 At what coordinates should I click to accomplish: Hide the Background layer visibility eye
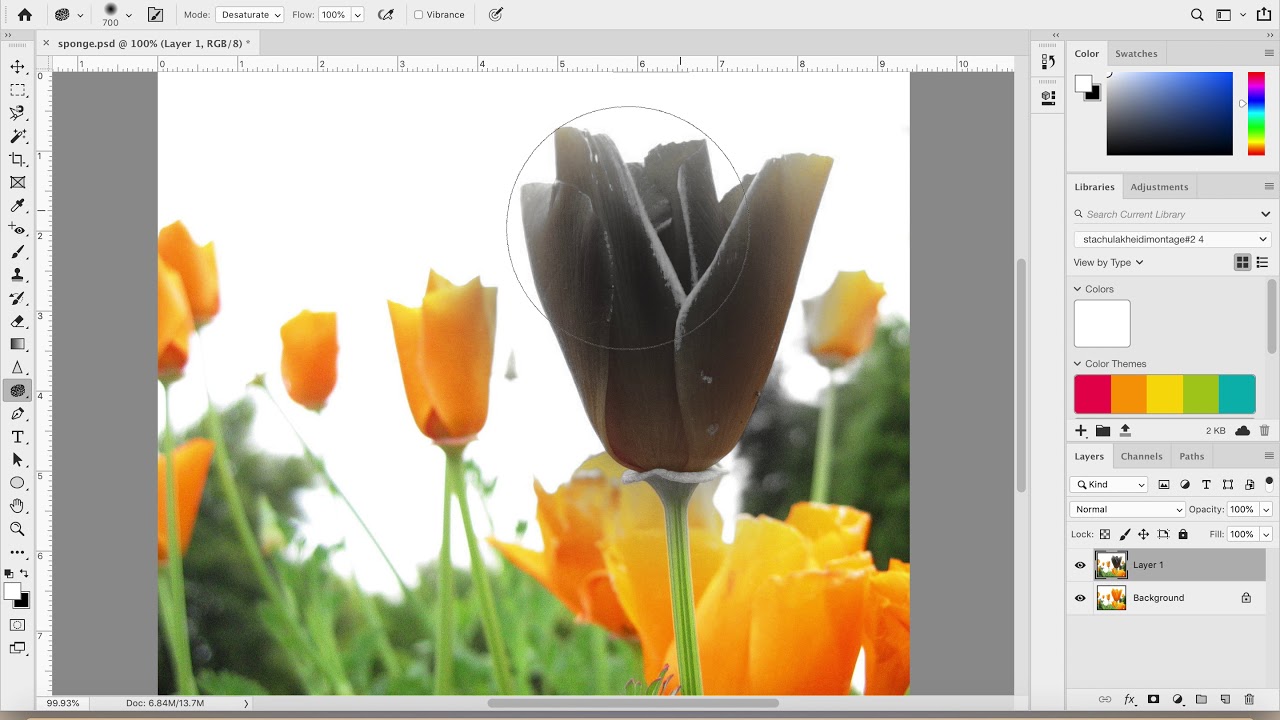point(1080,598)
